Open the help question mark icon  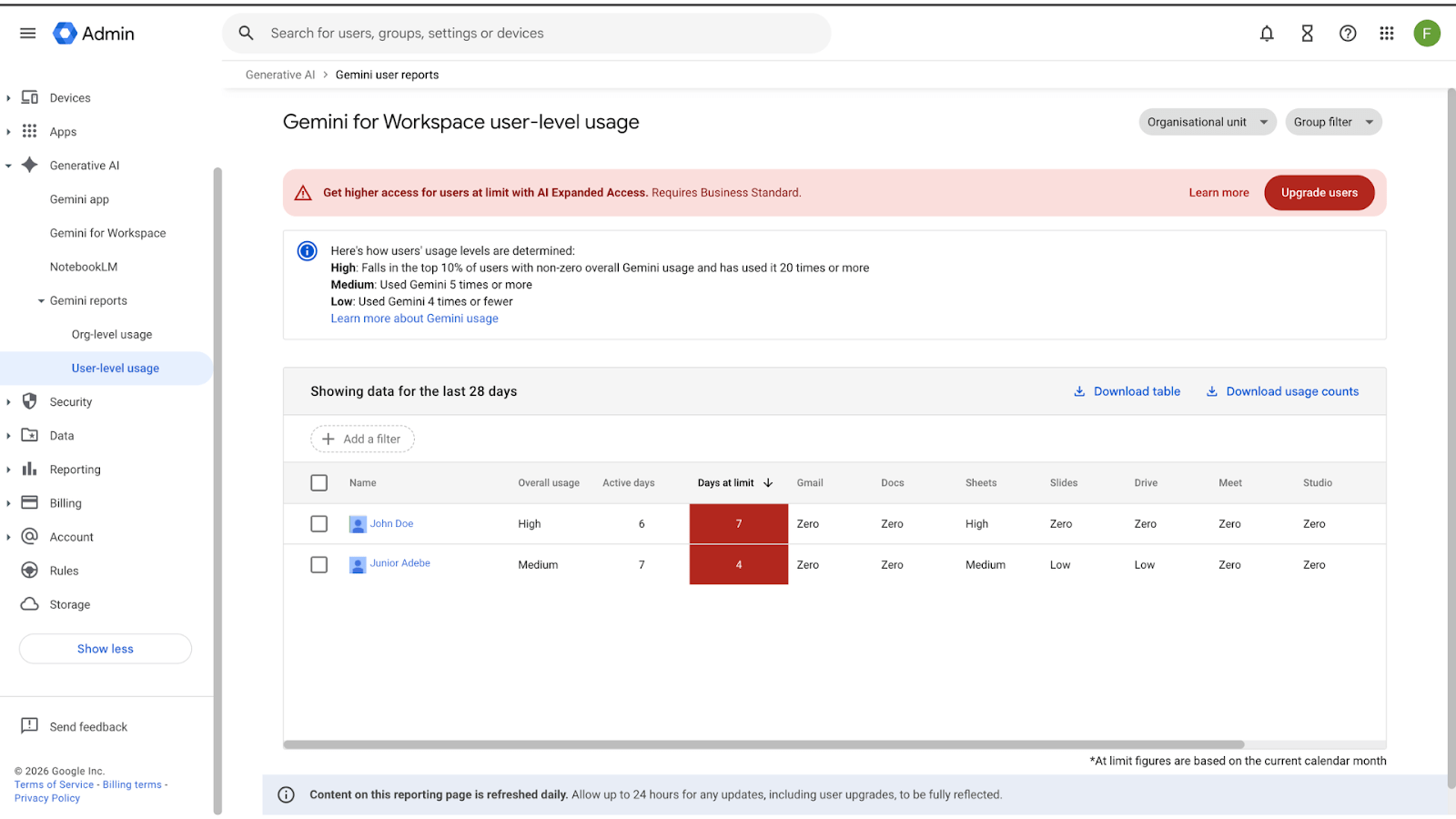(1348, 34)
